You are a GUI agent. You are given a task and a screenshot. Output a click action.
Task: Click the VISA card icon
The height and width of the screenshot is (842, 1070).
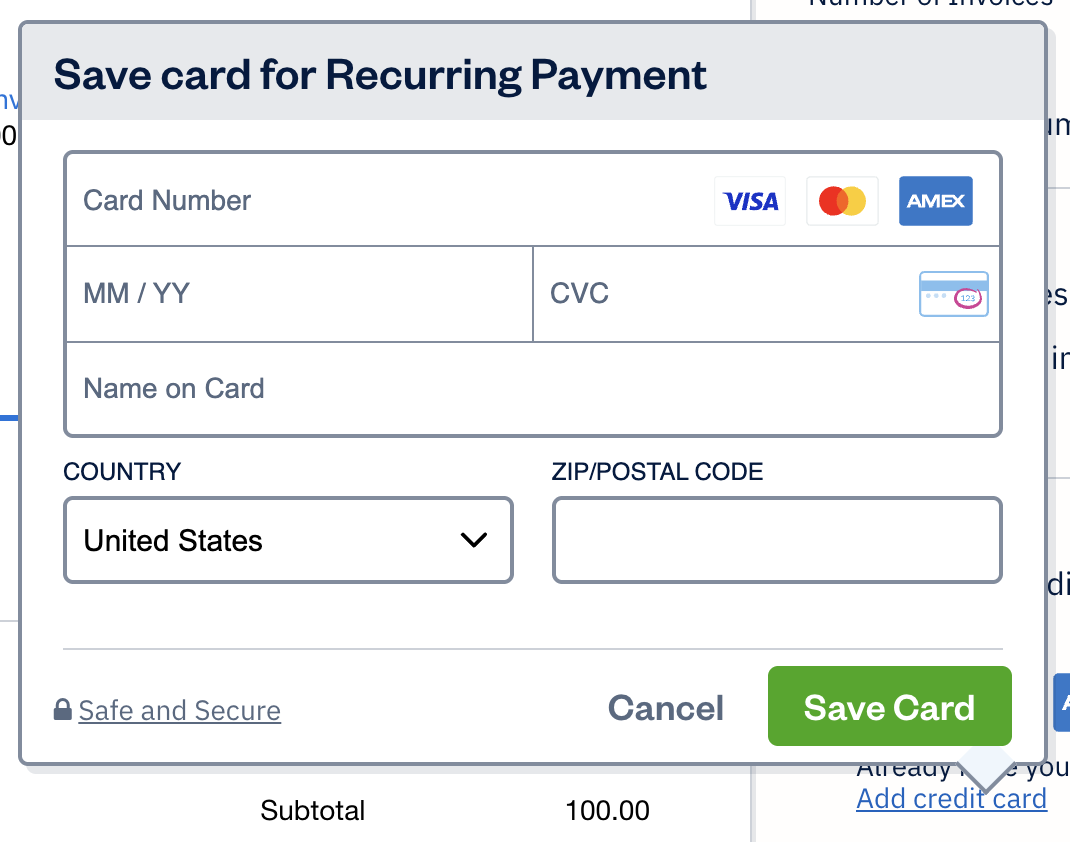749,200
